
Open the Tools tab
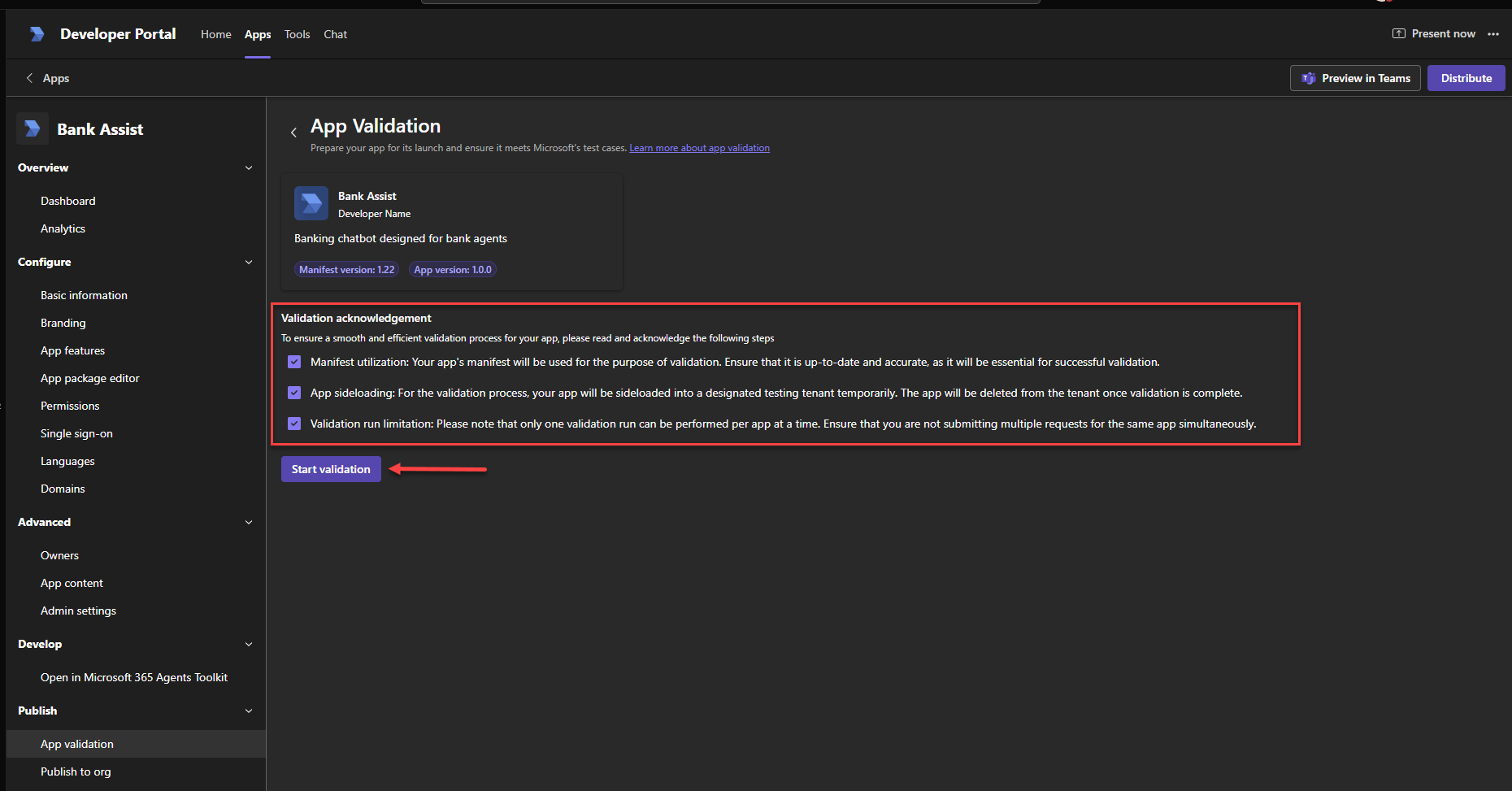pos(298,34)
